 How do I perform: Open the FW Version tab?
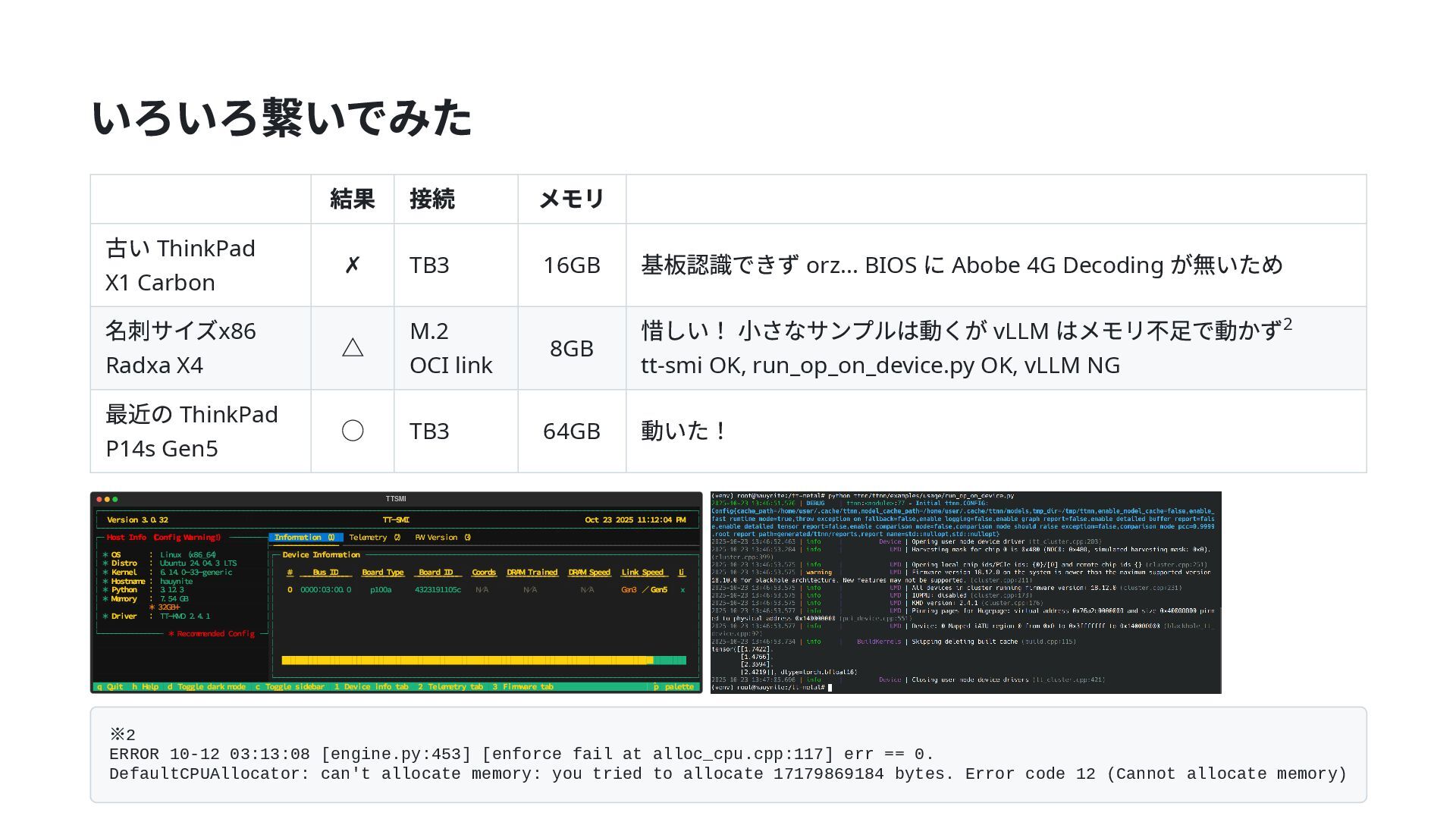pyautogui.click(x=442, y=537)
